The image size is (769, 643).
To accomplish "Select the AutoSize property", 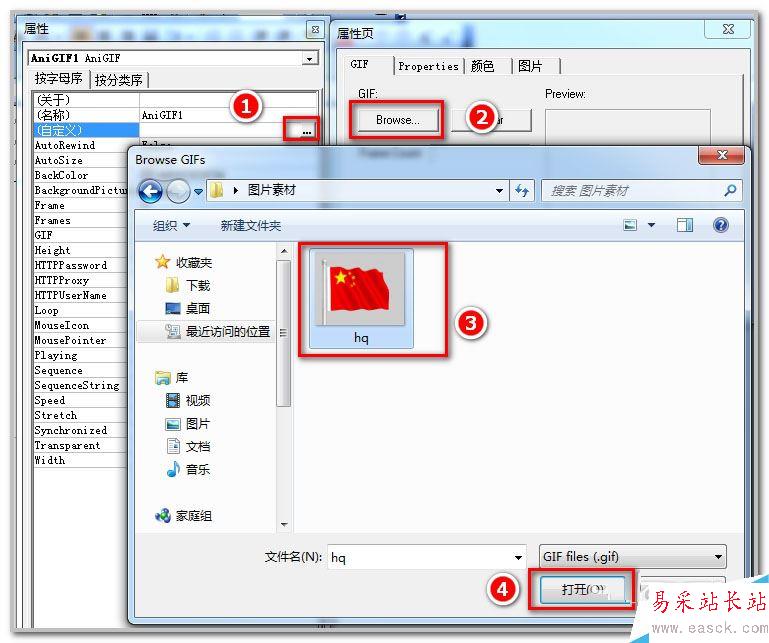I will tap(58, 160).
